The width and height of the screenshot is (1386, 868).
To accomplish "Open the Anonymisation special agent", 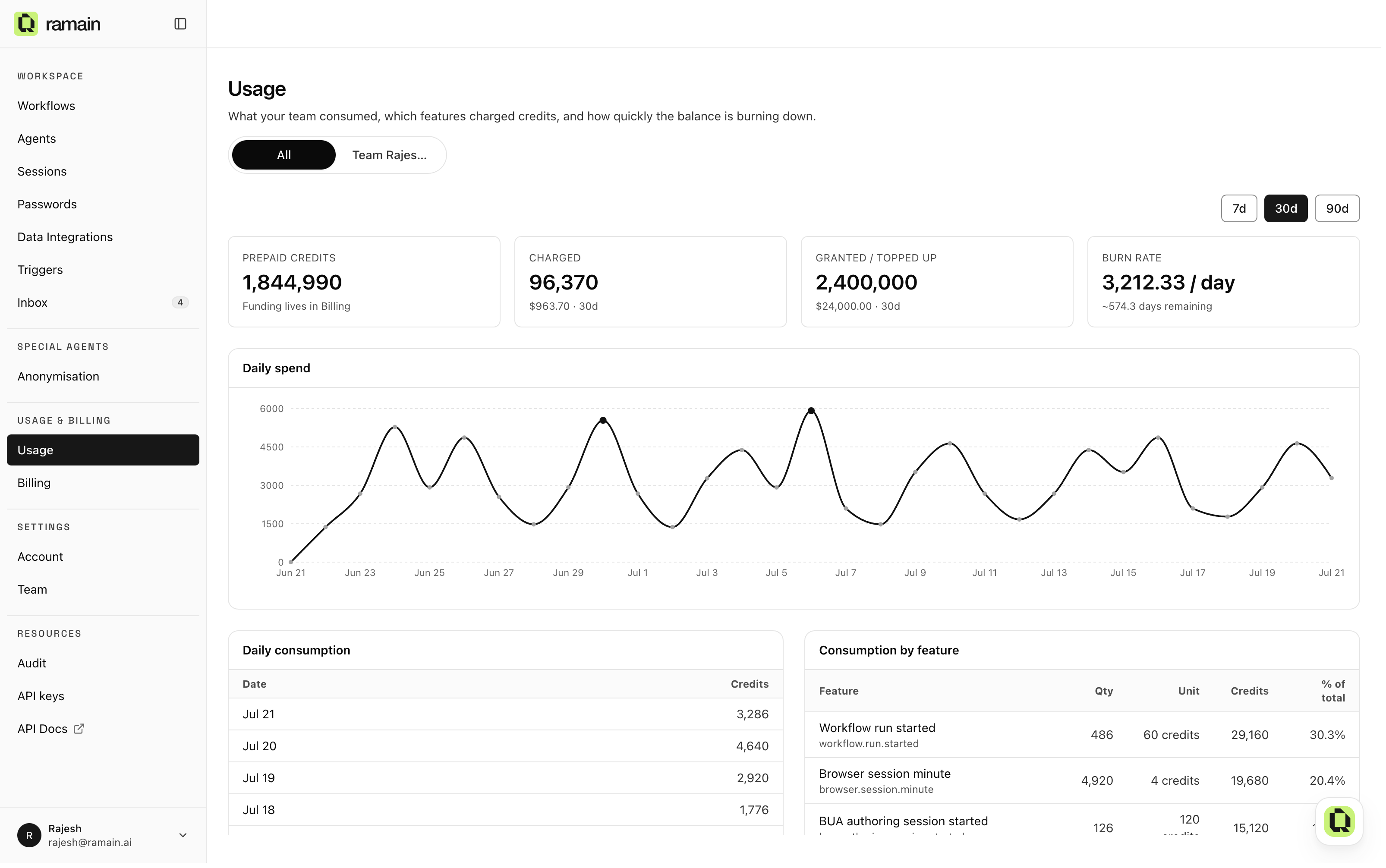I will coord(104,377).
